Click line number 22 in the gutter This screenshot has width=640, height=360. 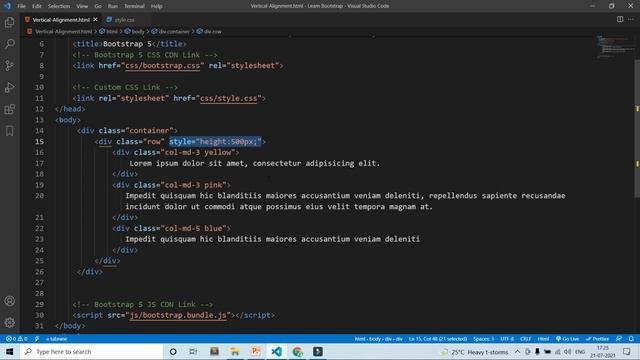(x=39, y=229)
